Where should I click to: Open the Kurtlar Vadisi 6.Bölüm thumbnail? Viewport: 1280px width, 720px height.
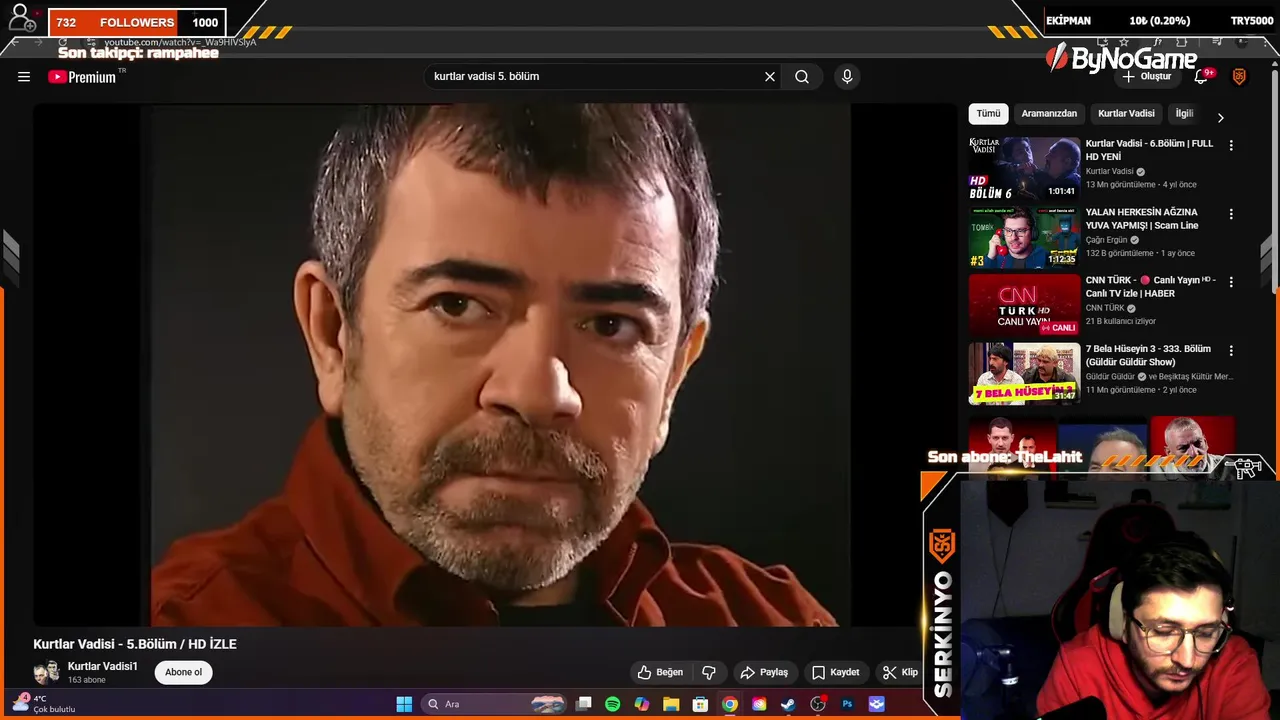tap(1024, 168)
